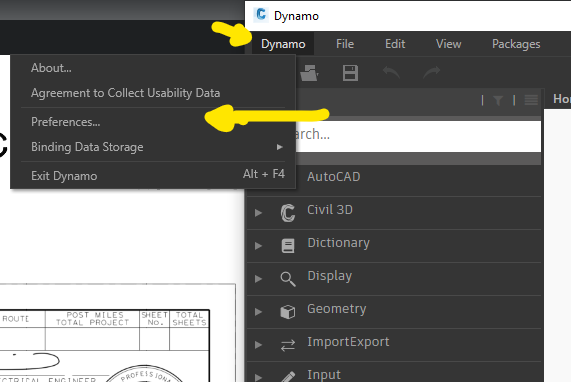Click the Input pencil icon
The image size is (571, 382).
pyautogui.click(x=288, y=377)
